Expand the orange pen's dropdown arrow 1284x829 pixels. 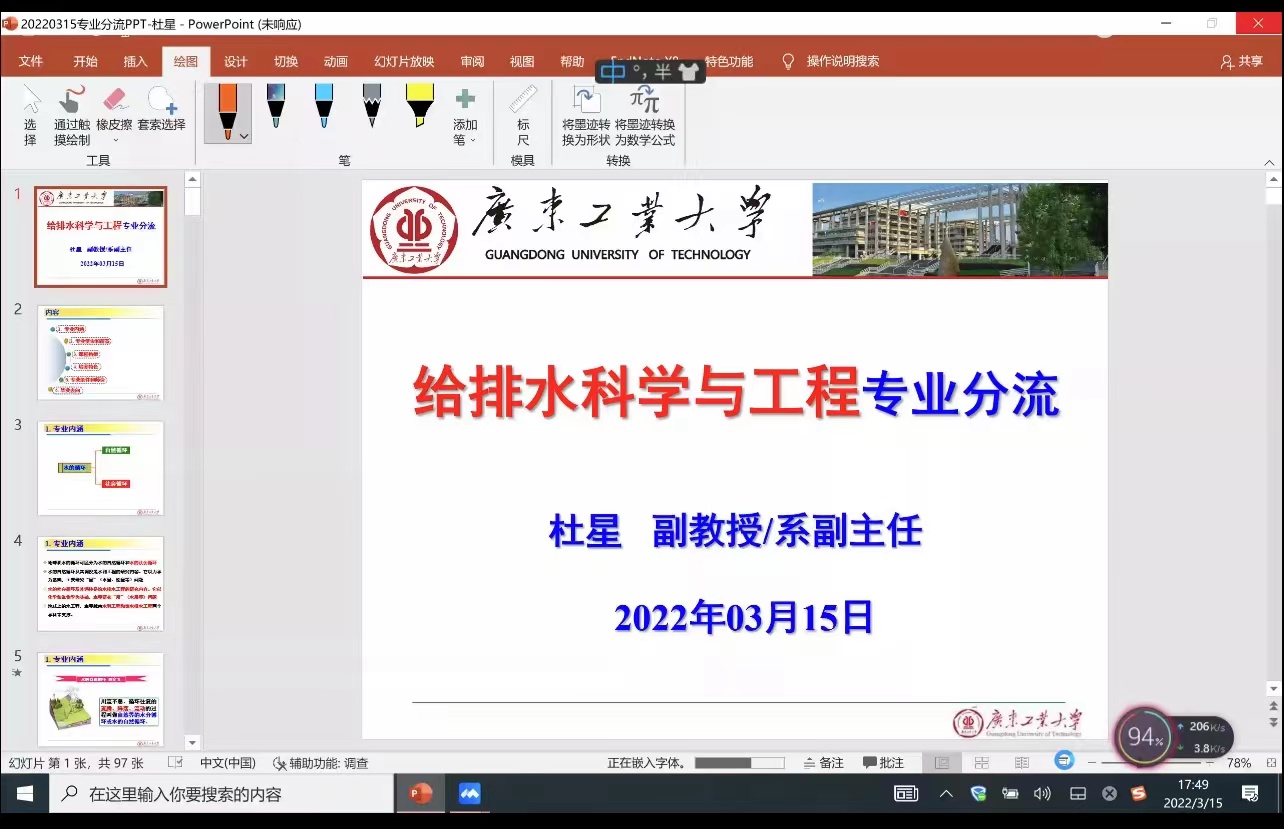point(244,135)
